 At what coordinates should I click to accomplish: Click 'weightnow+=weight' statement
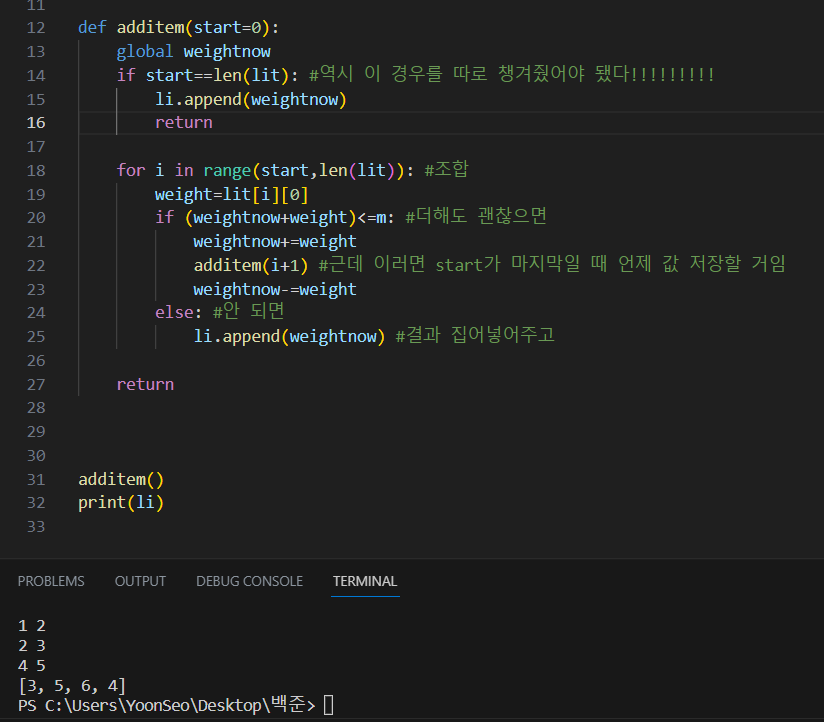[275, 242]
